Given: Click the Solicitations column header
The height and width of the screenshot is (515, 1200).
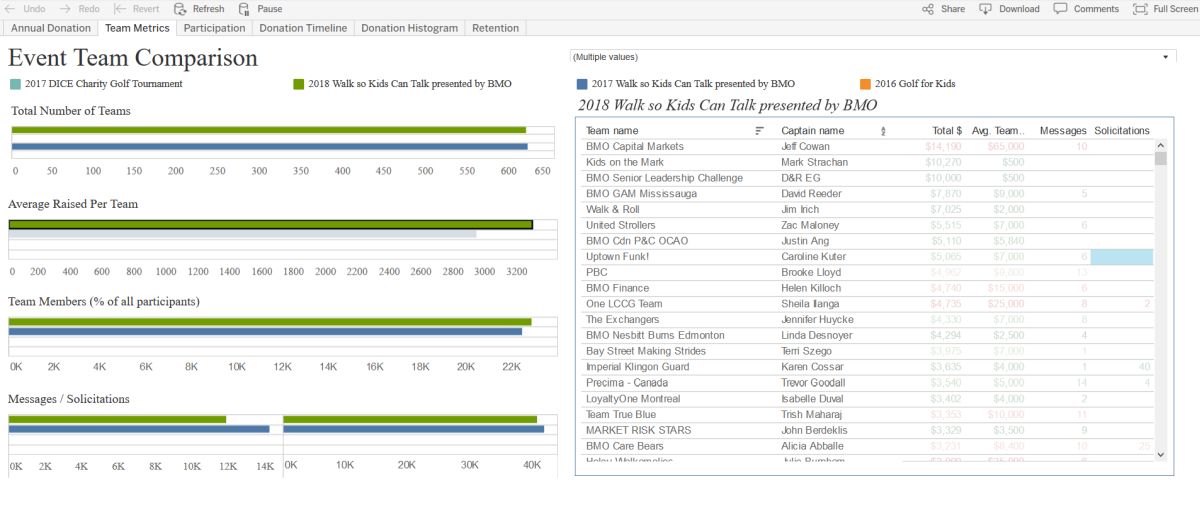Looking at the screenshot, I should pyautogui.click(x=1122, y=131).
